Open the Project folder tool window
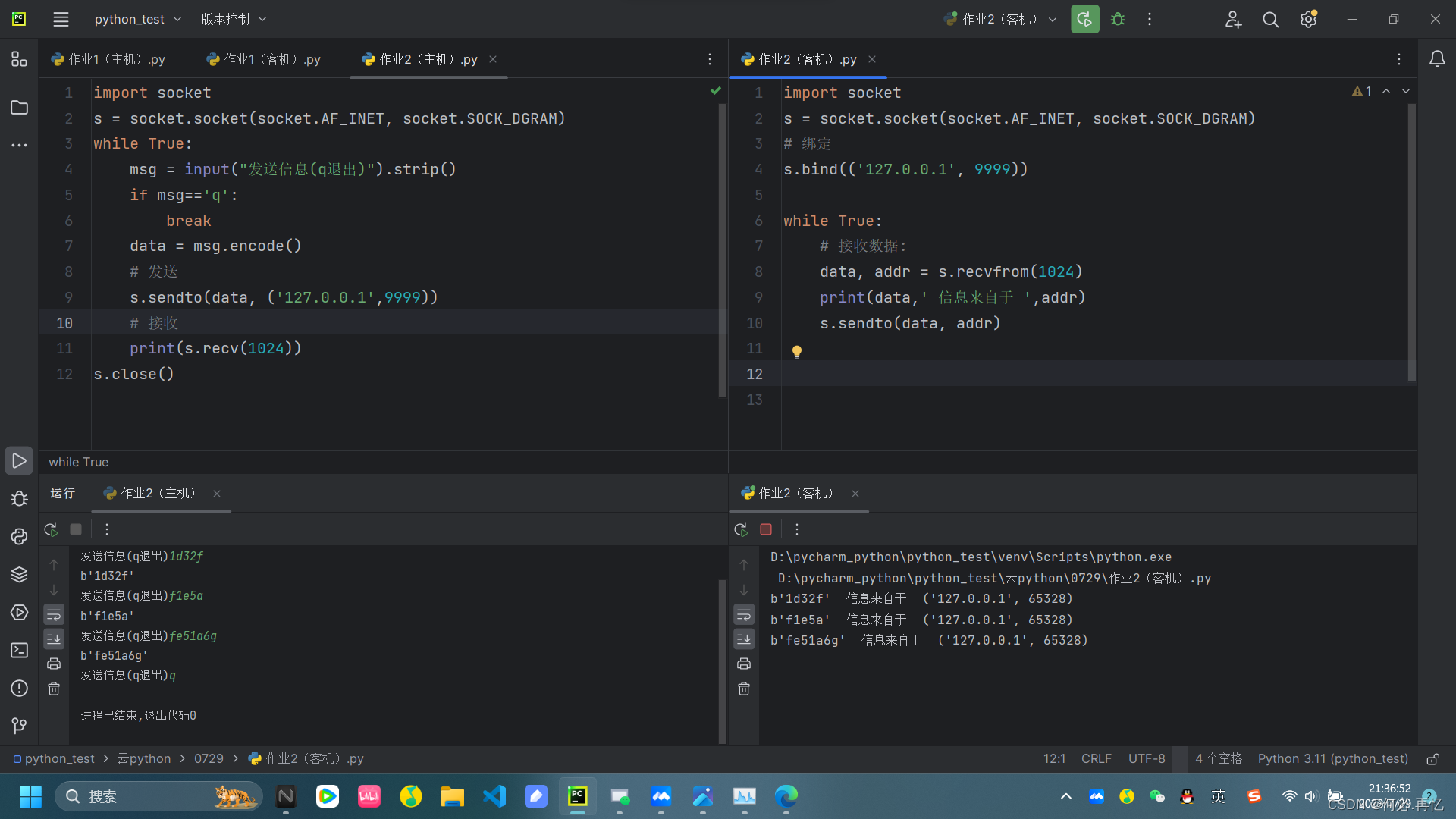Viewport: 1456px width, 819px height. point(19,108)
